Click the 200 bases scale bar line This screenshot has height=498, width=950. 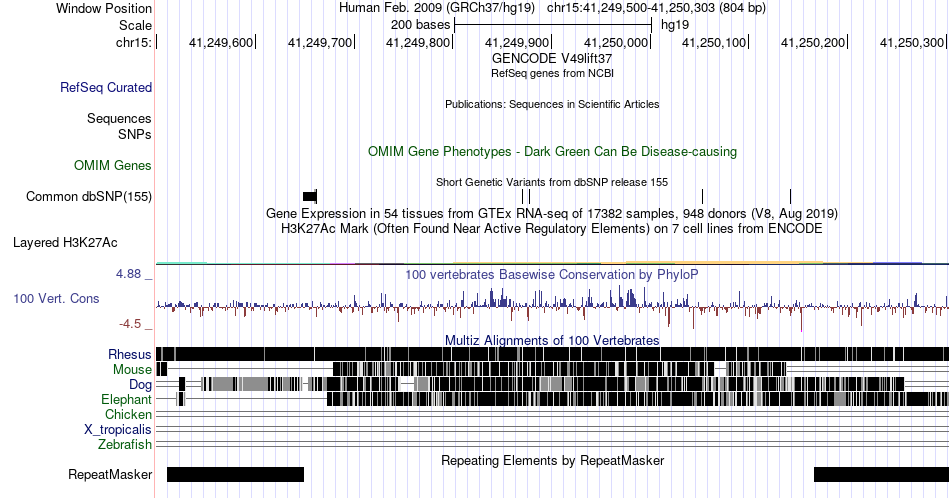point(553,25)
